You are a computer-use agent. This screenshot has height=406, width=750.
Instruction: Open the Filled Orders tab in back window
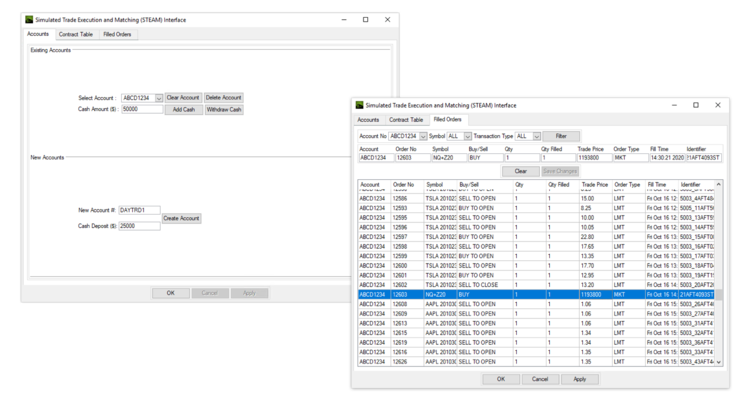[x=117, y=34]
